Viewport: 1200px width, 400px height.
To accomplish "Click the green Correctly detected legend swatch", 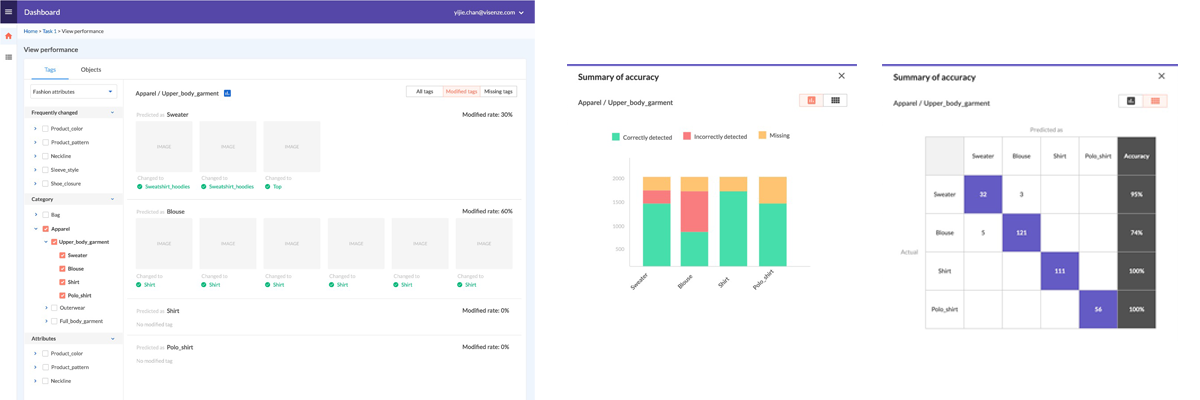I will pyautogui.click(x=615, y=136).
